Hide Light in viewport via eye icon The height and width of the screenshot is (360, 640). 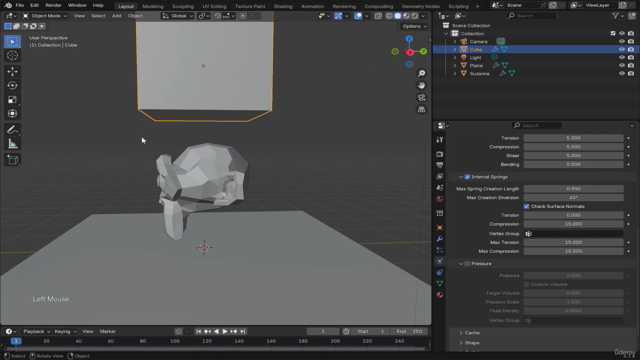pos(622,58)
